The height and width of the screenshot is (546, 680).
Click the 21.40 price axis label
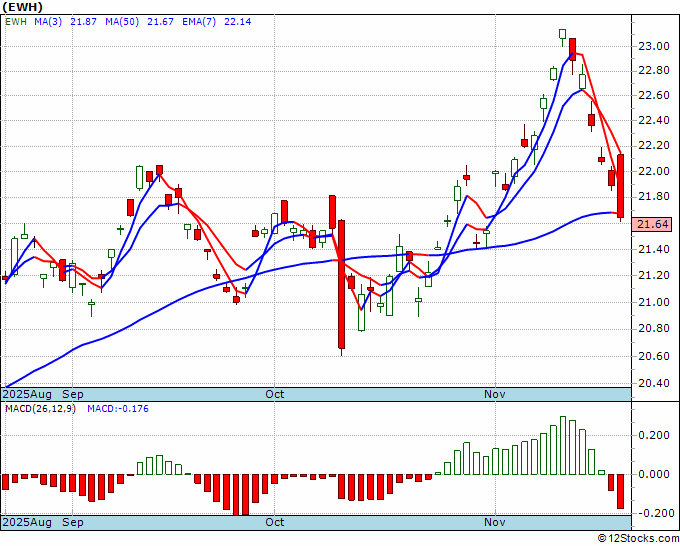pyautogui.click(x=652, y=249)
